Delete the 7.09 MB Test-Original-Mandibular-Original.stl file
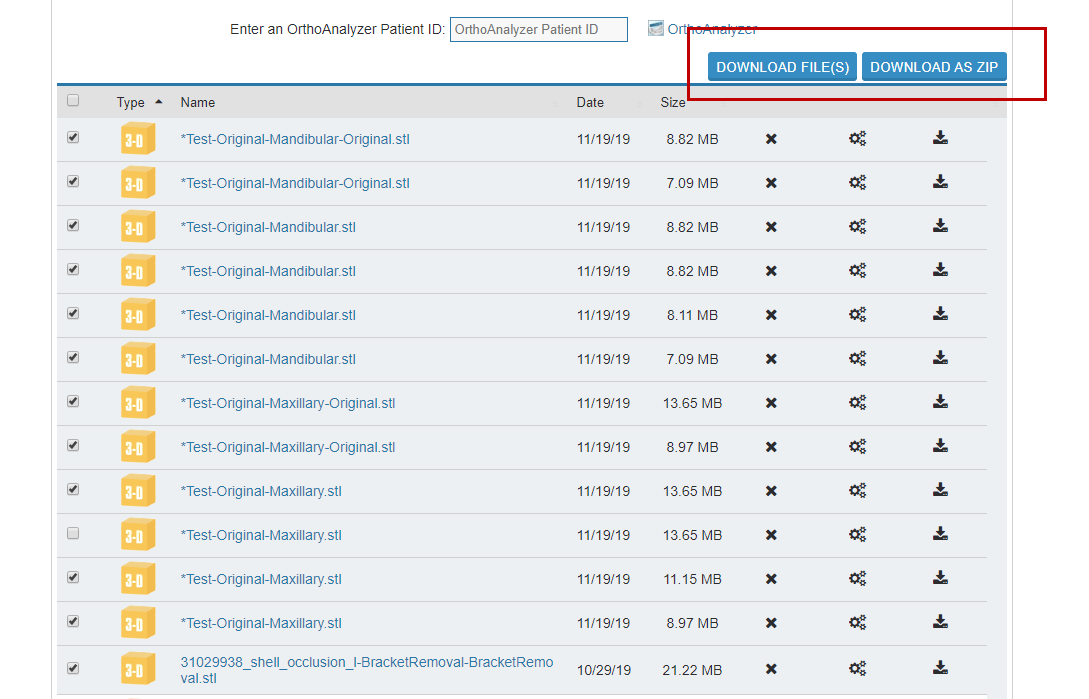This screenshot has height=699, width=1089. [771, 183]
